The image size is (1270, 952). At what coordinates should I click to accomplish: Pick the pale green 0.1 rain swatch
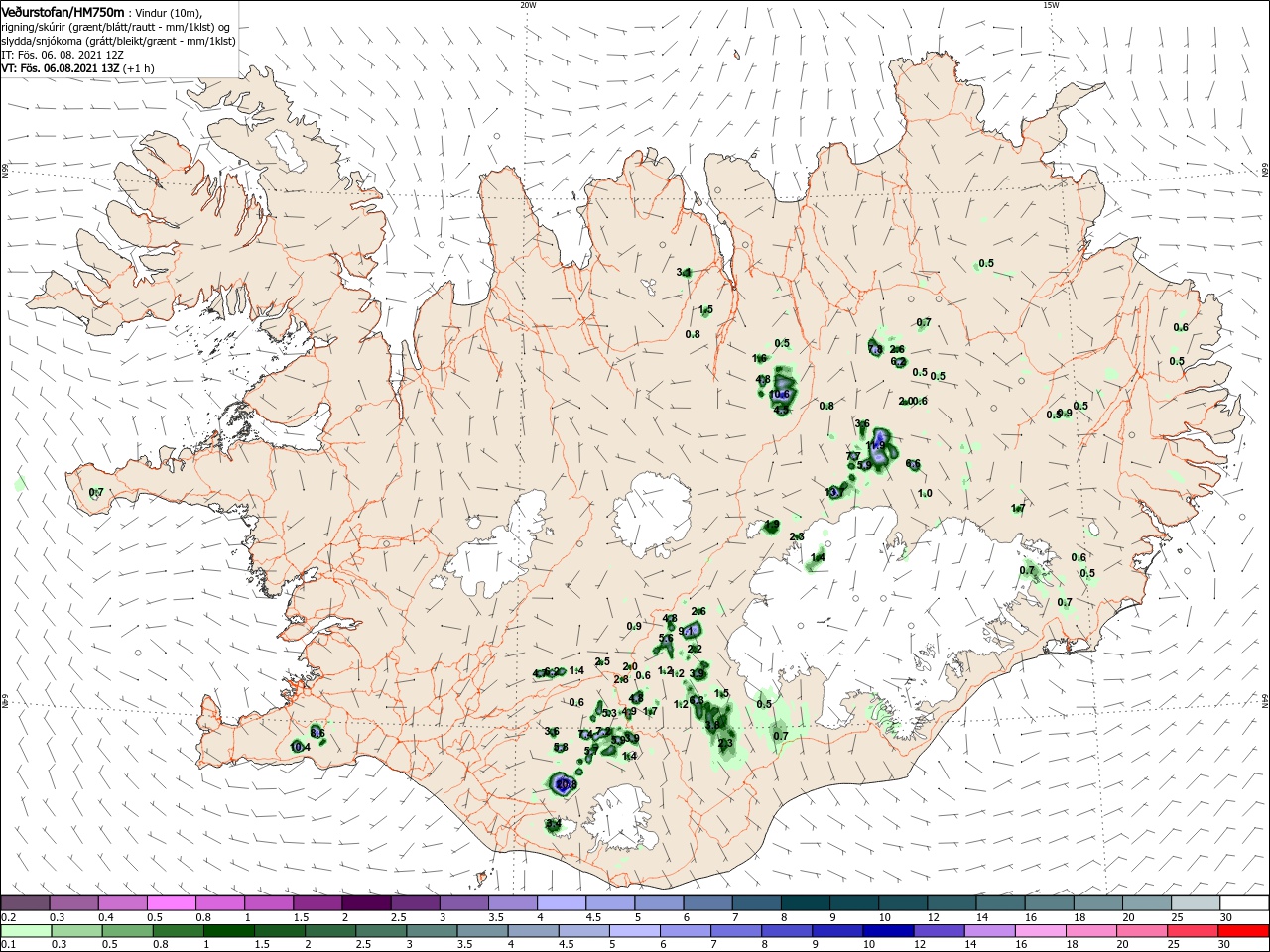pyautogui.click(x=25, y=931)
